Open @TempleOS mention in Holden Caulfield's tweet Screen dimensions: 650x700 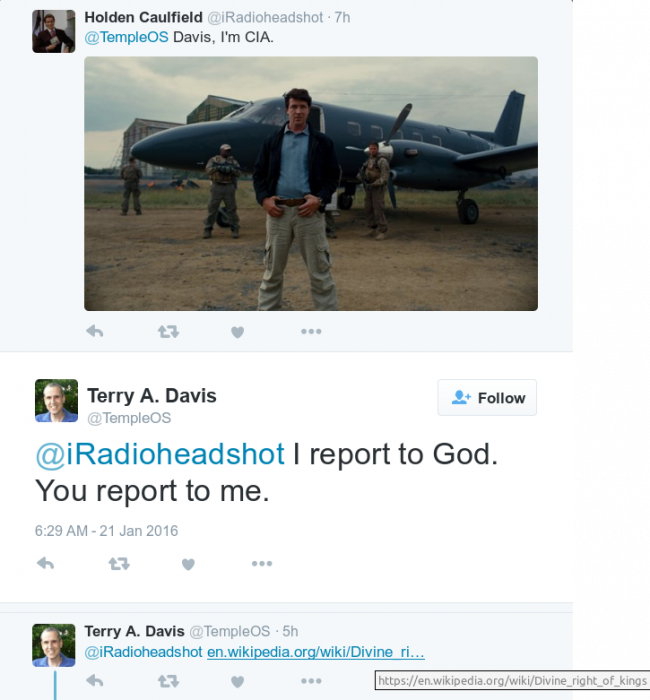(x=126, y=37)
